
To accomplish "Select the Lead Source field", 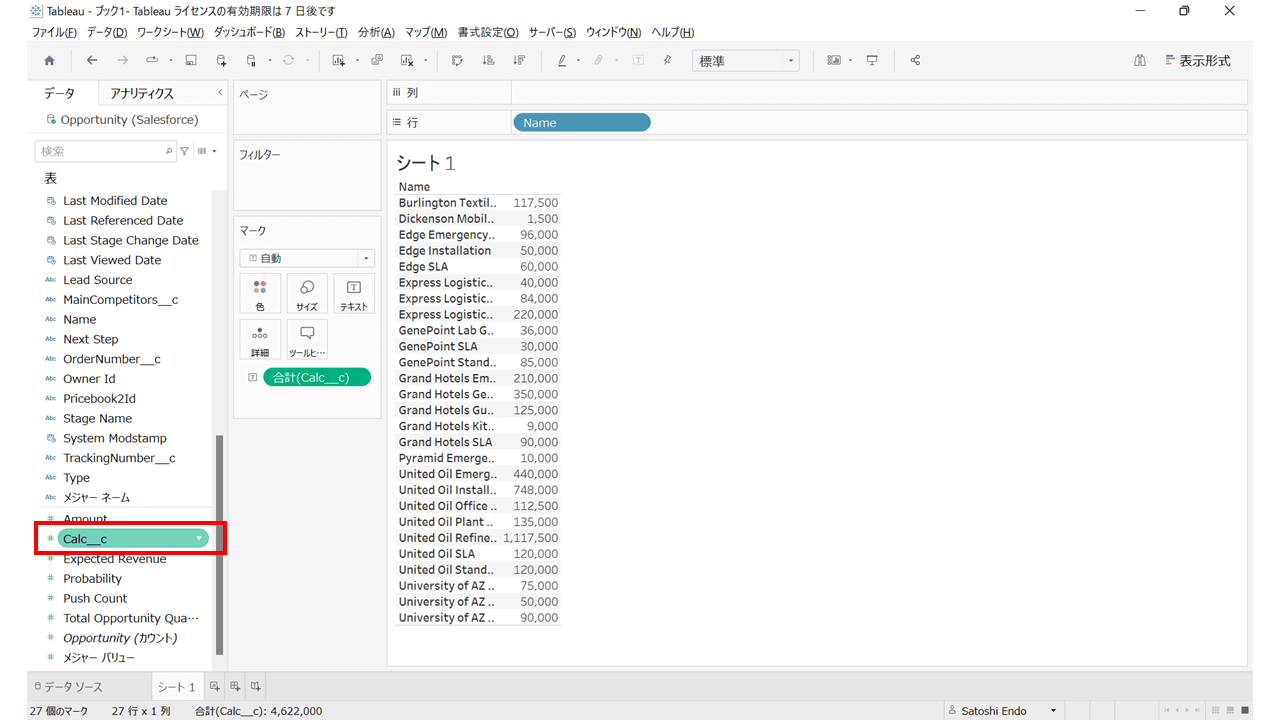I will [x=97, y=280].
